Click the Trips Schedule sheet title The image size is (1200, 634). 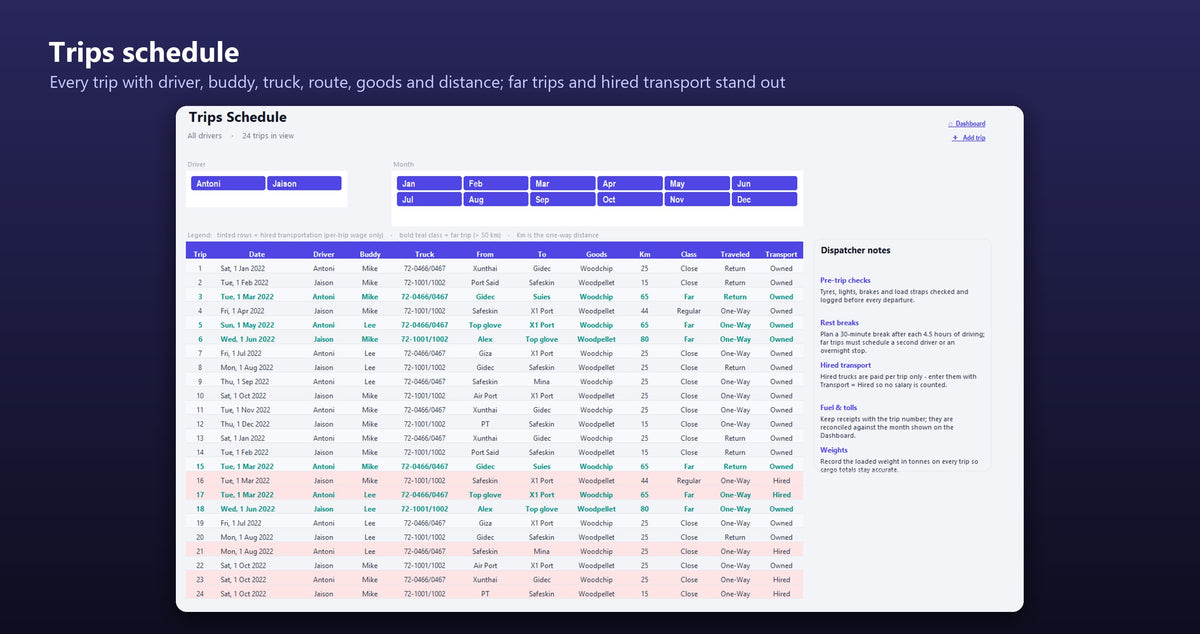click(x=238, y=118)
